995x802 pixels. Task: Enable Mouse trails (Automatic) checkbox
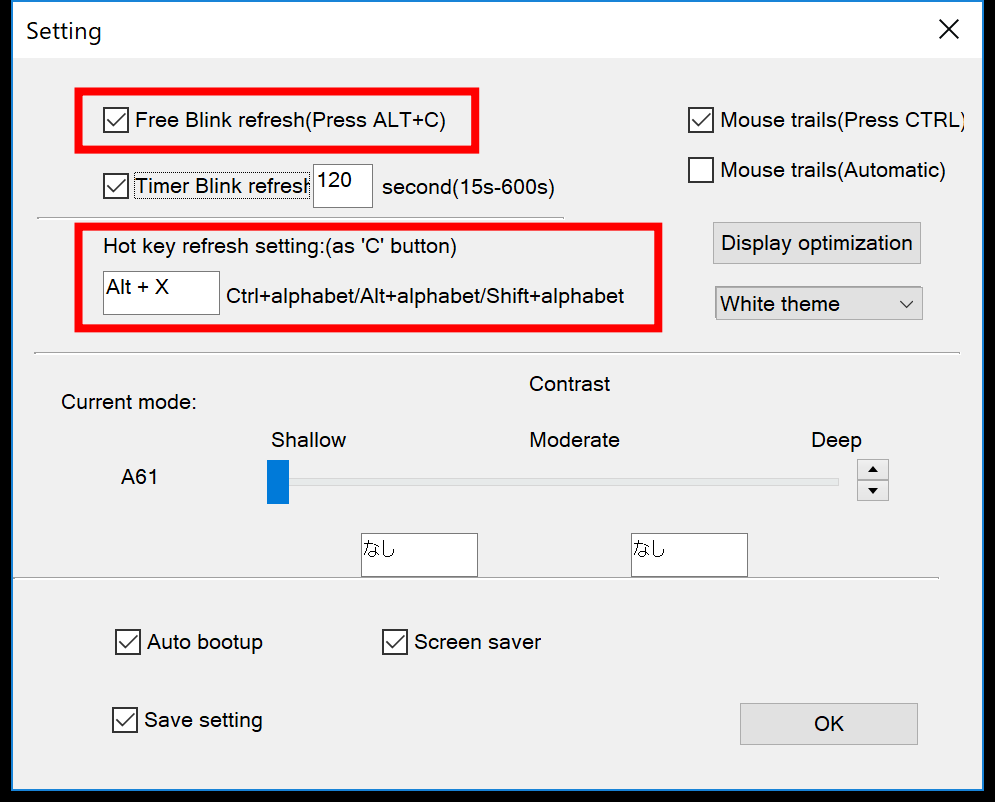701,170
